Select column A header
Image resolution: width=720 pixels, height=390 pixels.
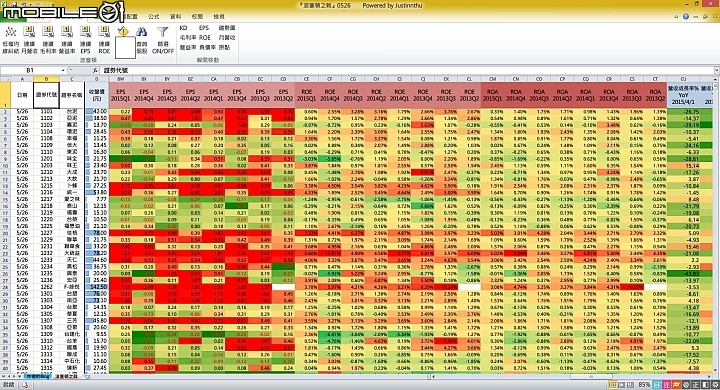(x=22, y=79)
